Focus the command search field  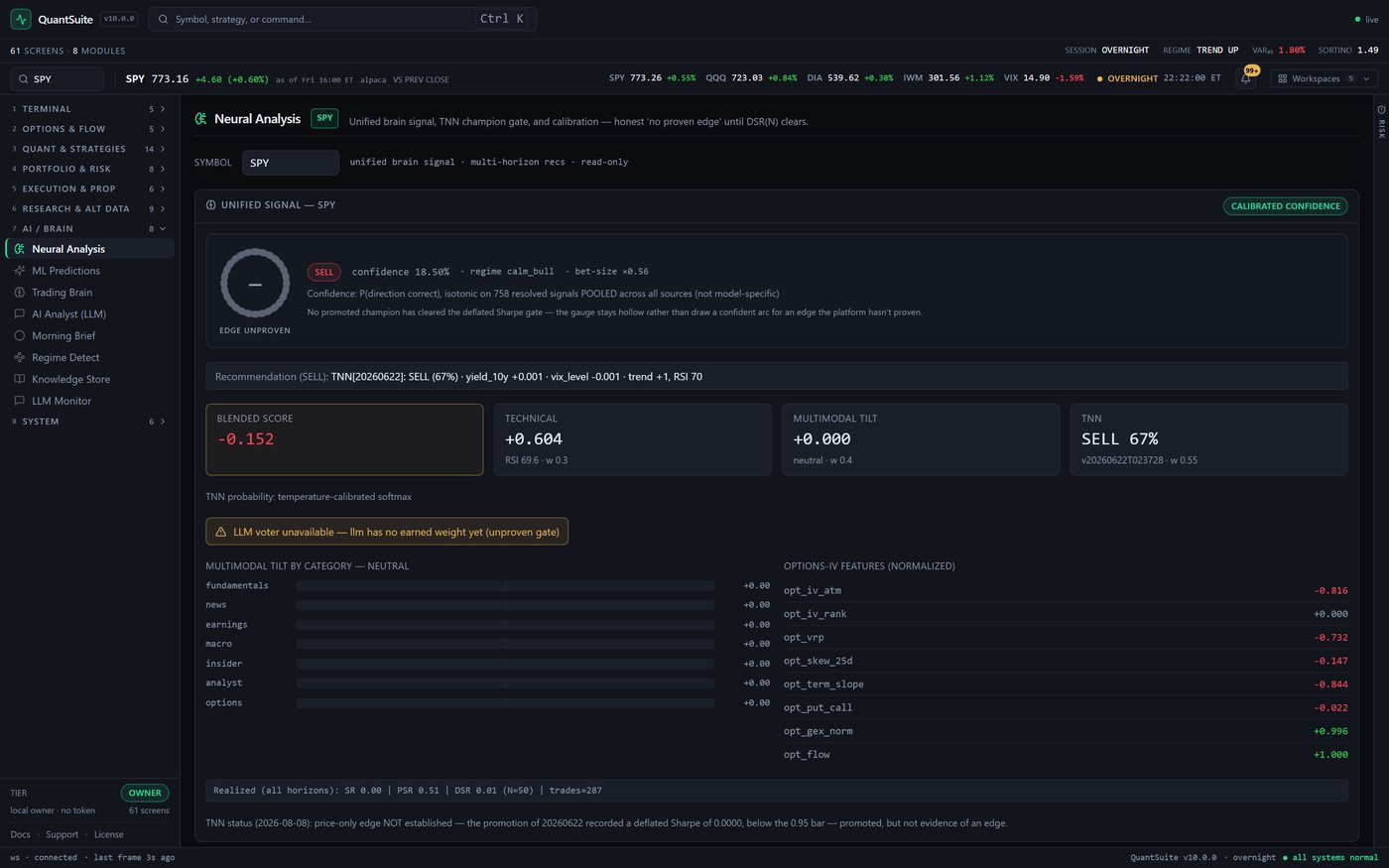click(342, 19)
